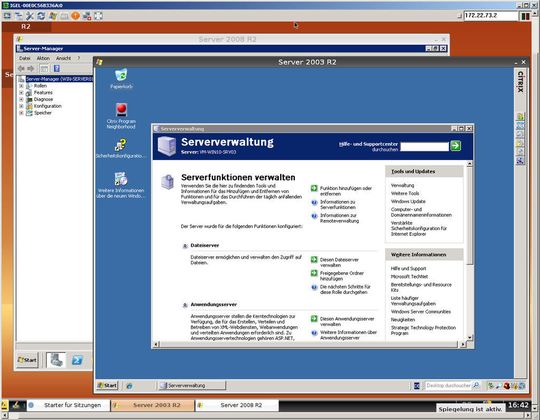Click forward arrow in Server-Manager toolbar
Viewport: 540px width, 420px height.
pos(31,69)
